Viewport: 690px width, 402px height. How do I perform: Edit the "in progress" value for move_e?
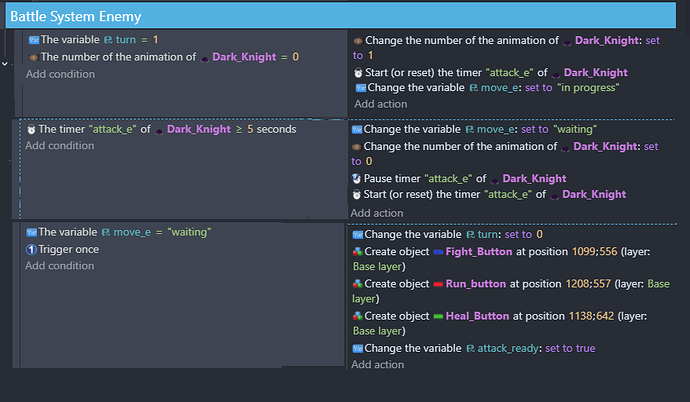point(589,88)
